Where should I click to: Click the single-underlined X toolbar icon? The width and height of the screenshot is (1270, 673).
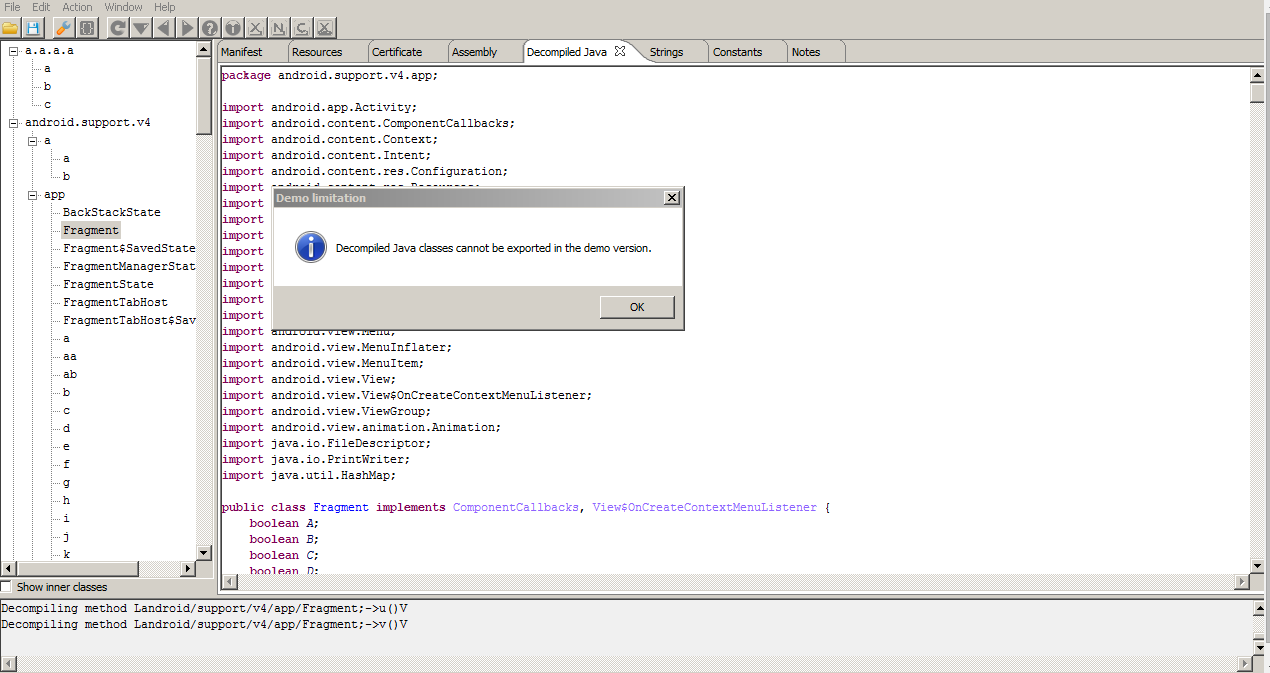[256, 28]
